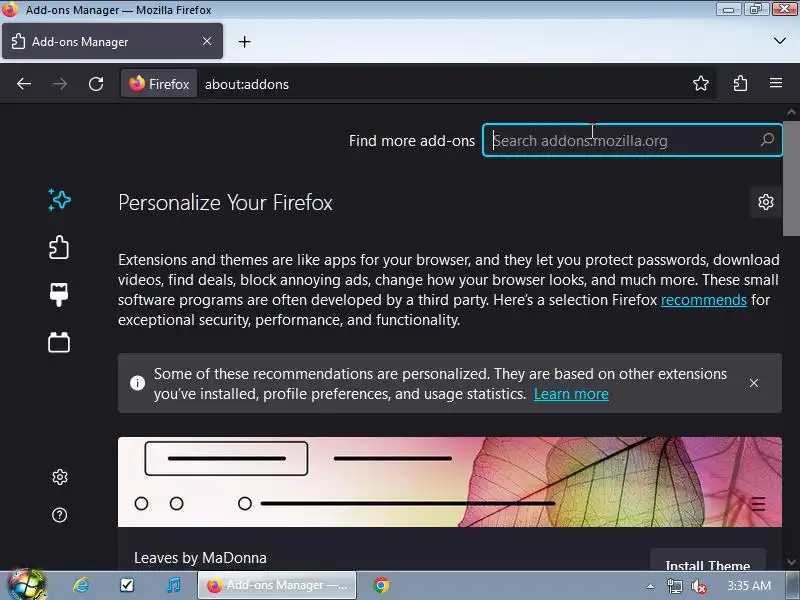The image size is (800, 600).
Task: Click the scrollbar down arrow
Action: (791, 562)
